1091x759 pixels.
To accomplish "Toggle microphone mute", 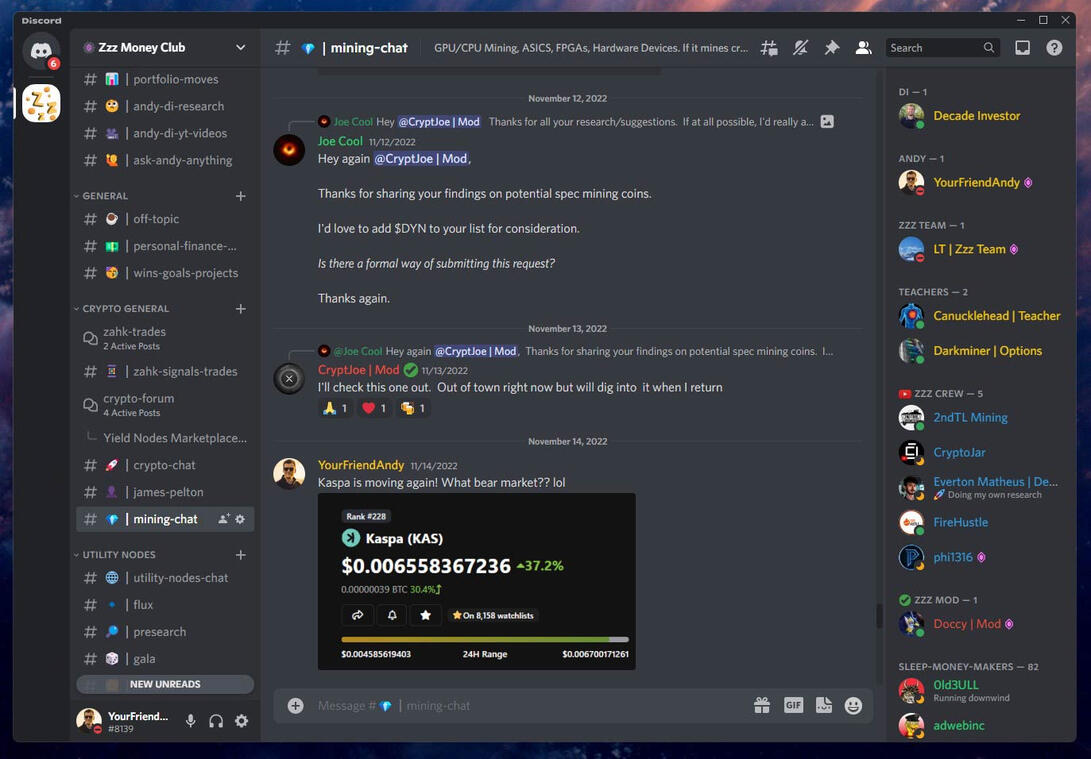I will [191, 721].
